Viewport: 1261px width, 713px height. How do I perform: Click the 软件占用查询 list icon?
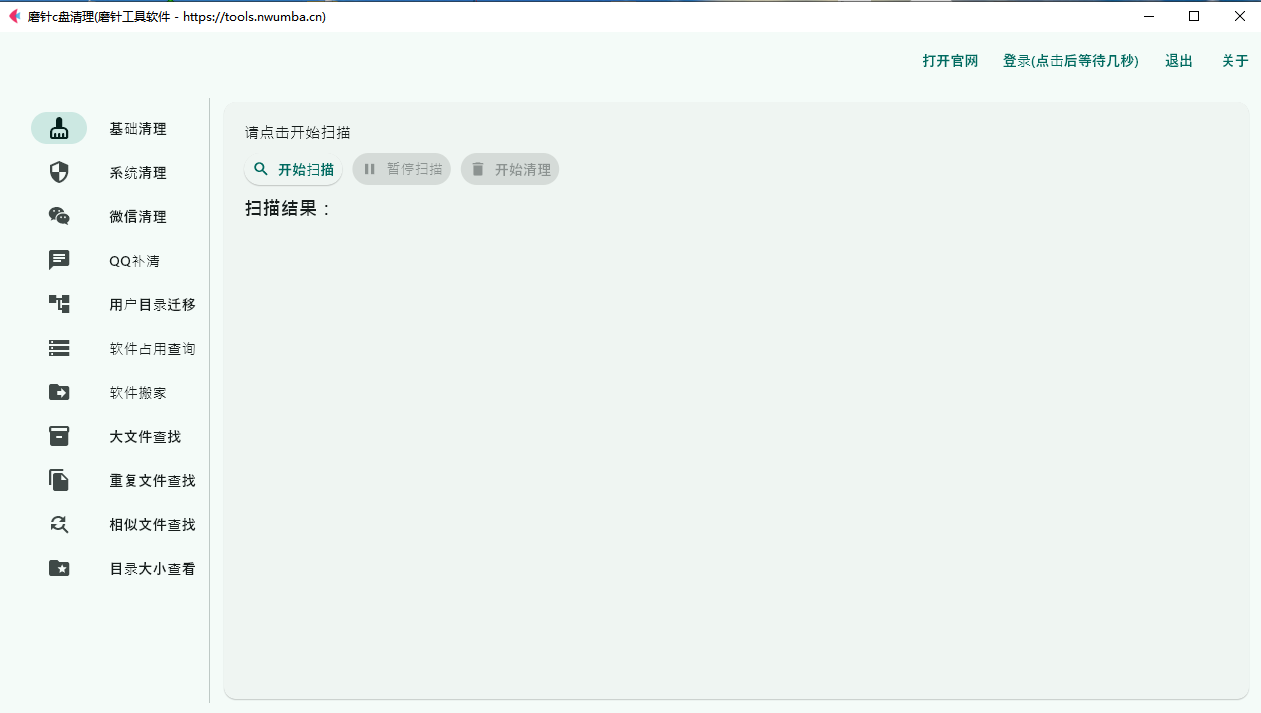[58, 348]
